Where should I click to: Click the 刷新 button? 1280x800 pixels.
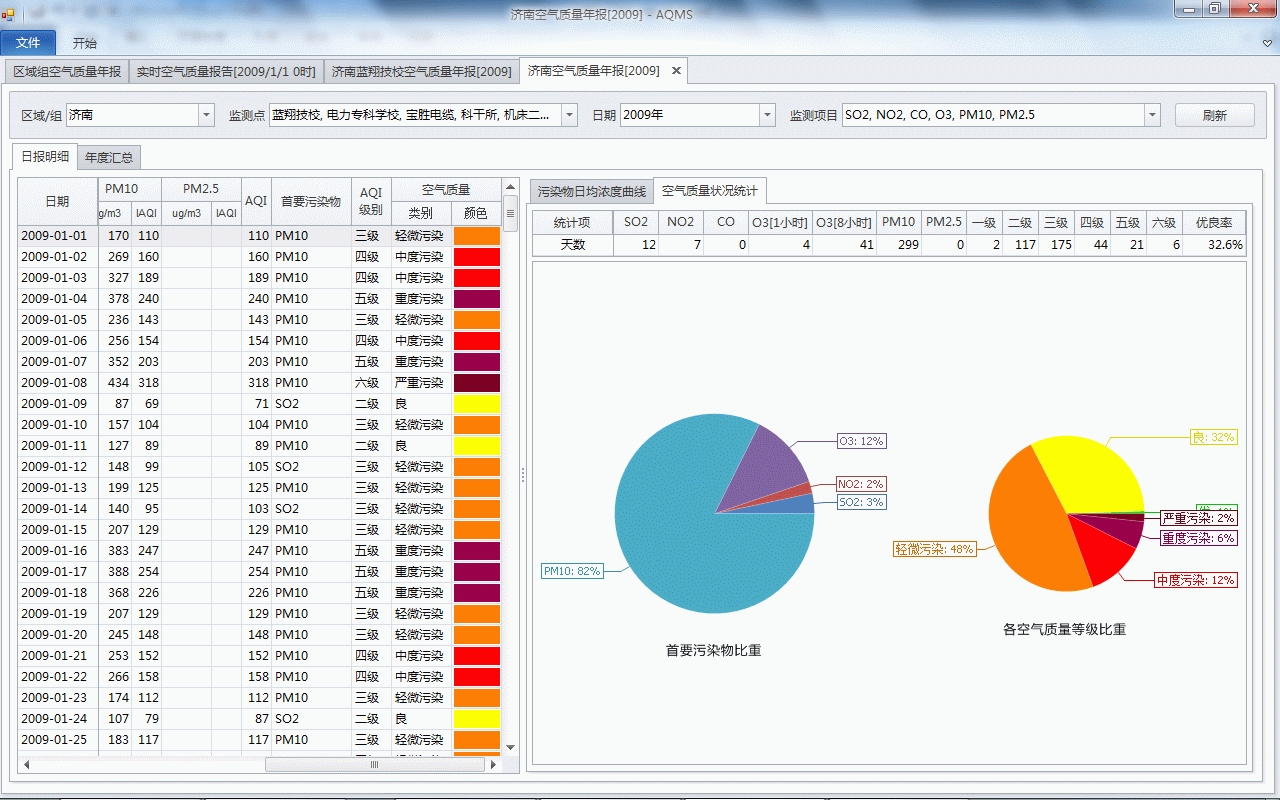point(1215,115)
